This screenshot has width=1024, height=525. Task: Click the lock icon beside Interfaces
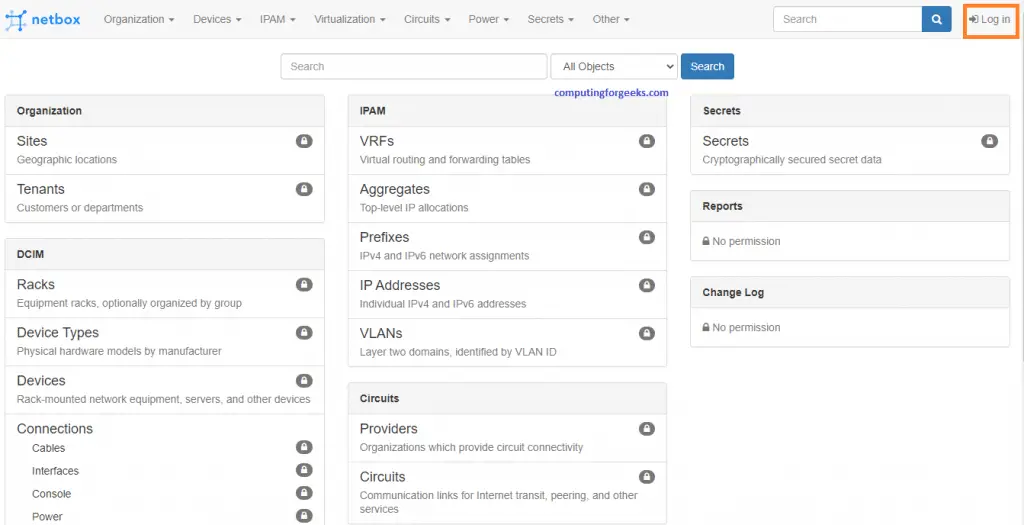tap(304, 469)
